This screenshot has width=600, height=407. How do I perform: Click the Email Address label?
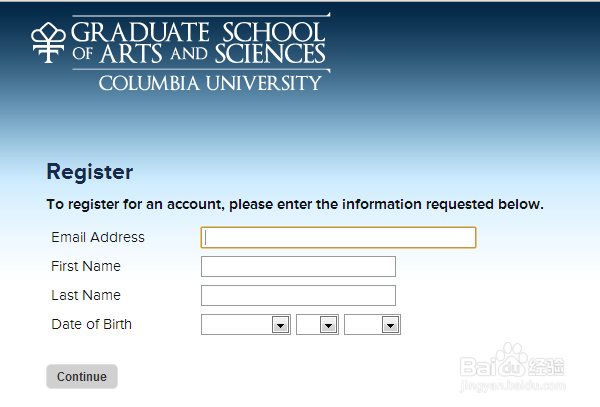(x=98, y=237)
